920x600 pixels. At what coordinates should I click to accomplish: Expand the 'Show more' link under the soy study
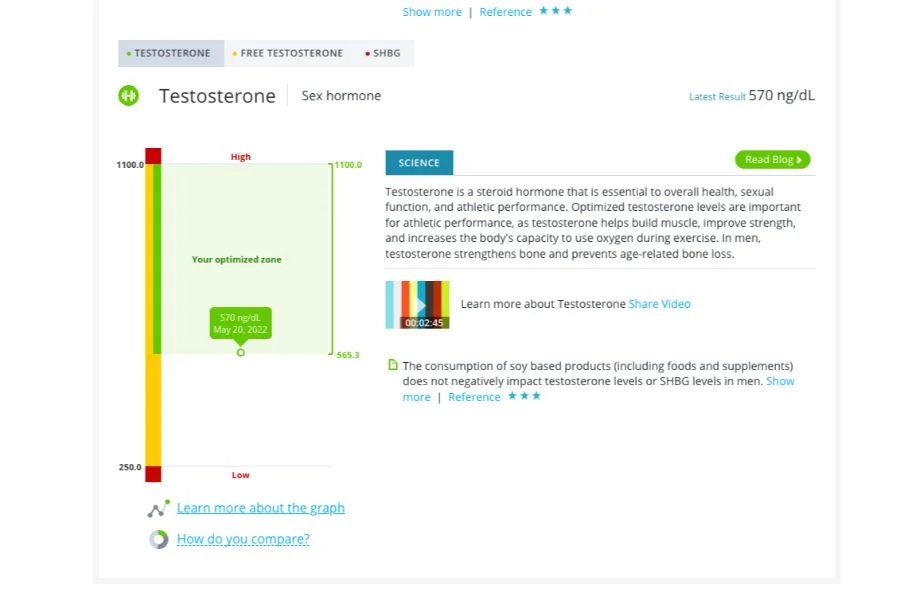pos(780,380)
